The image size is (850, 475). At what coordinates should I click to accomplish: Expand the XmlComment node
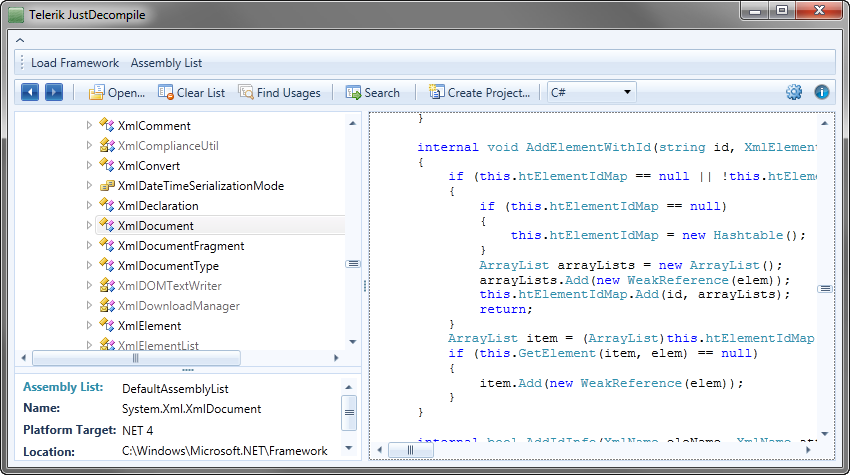pyautogui.click(x=89, y=125)
